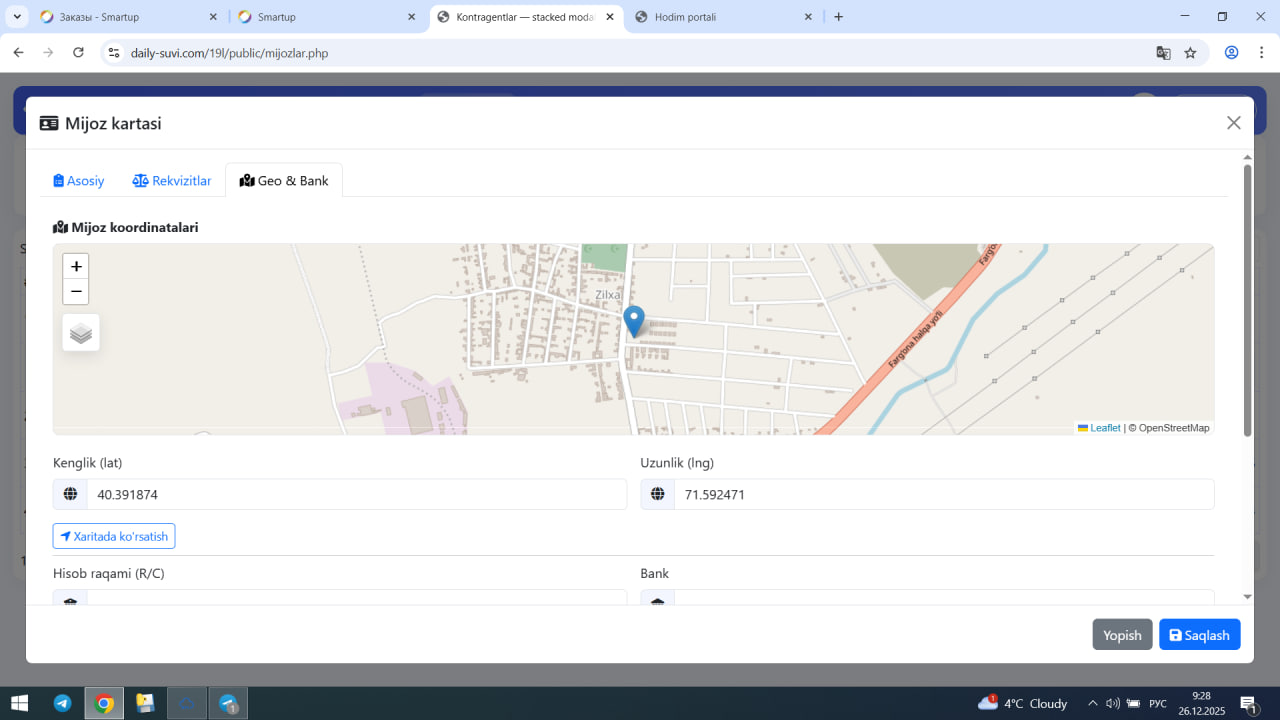Select the Geo & Bank tab

284,181
